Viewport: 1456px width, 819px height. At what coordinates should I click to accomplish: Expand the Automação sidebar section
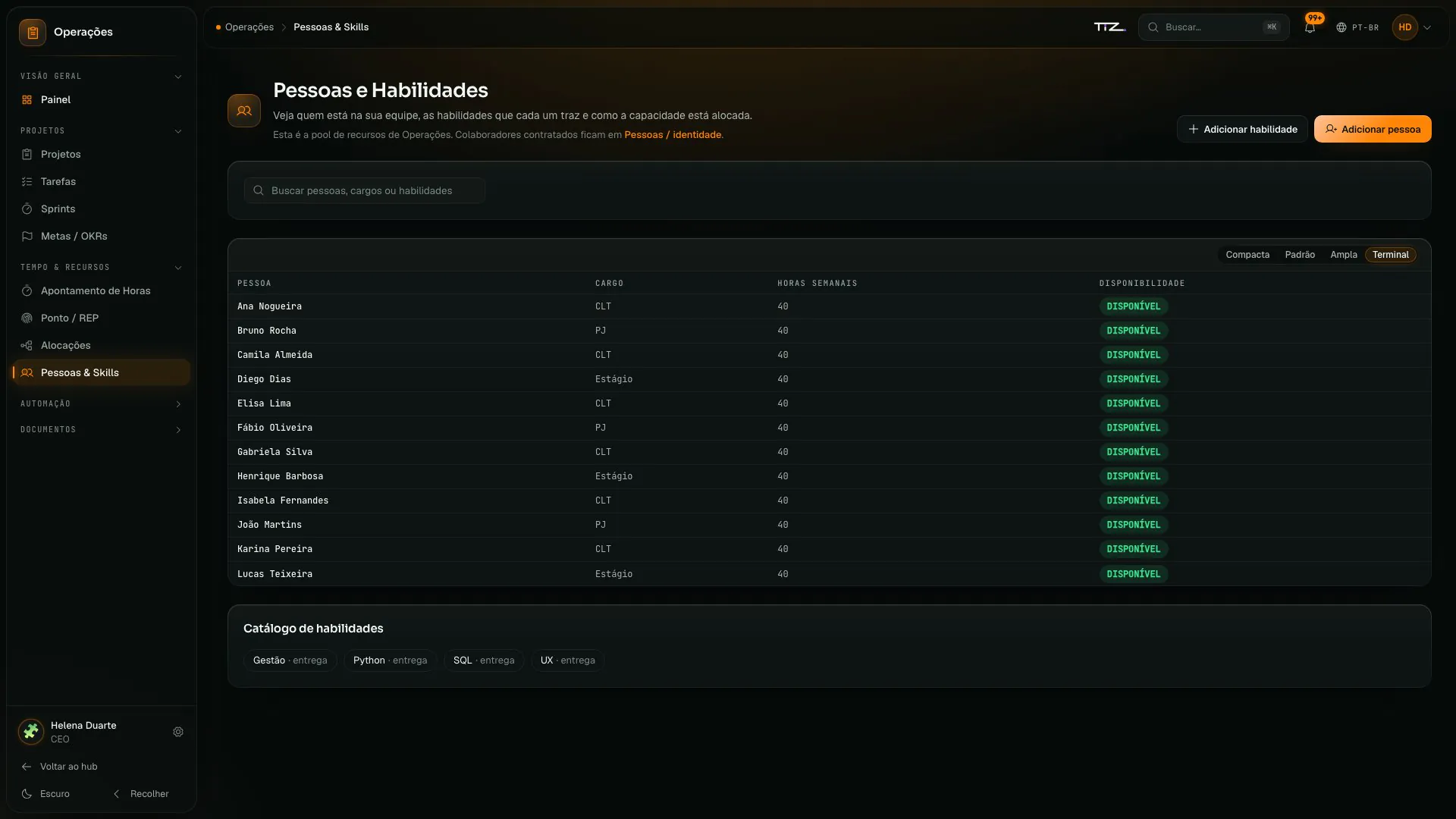[101, 404]
